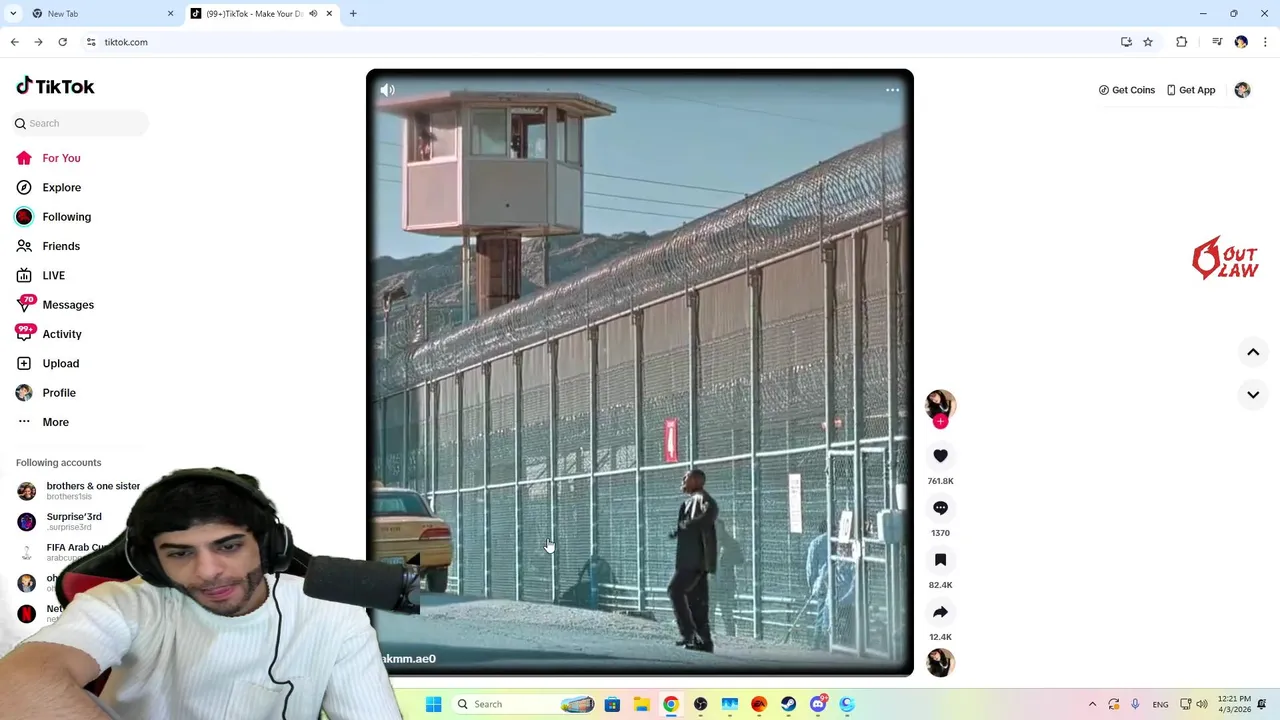Open the EA app from the taskbar

click(759, 704)
